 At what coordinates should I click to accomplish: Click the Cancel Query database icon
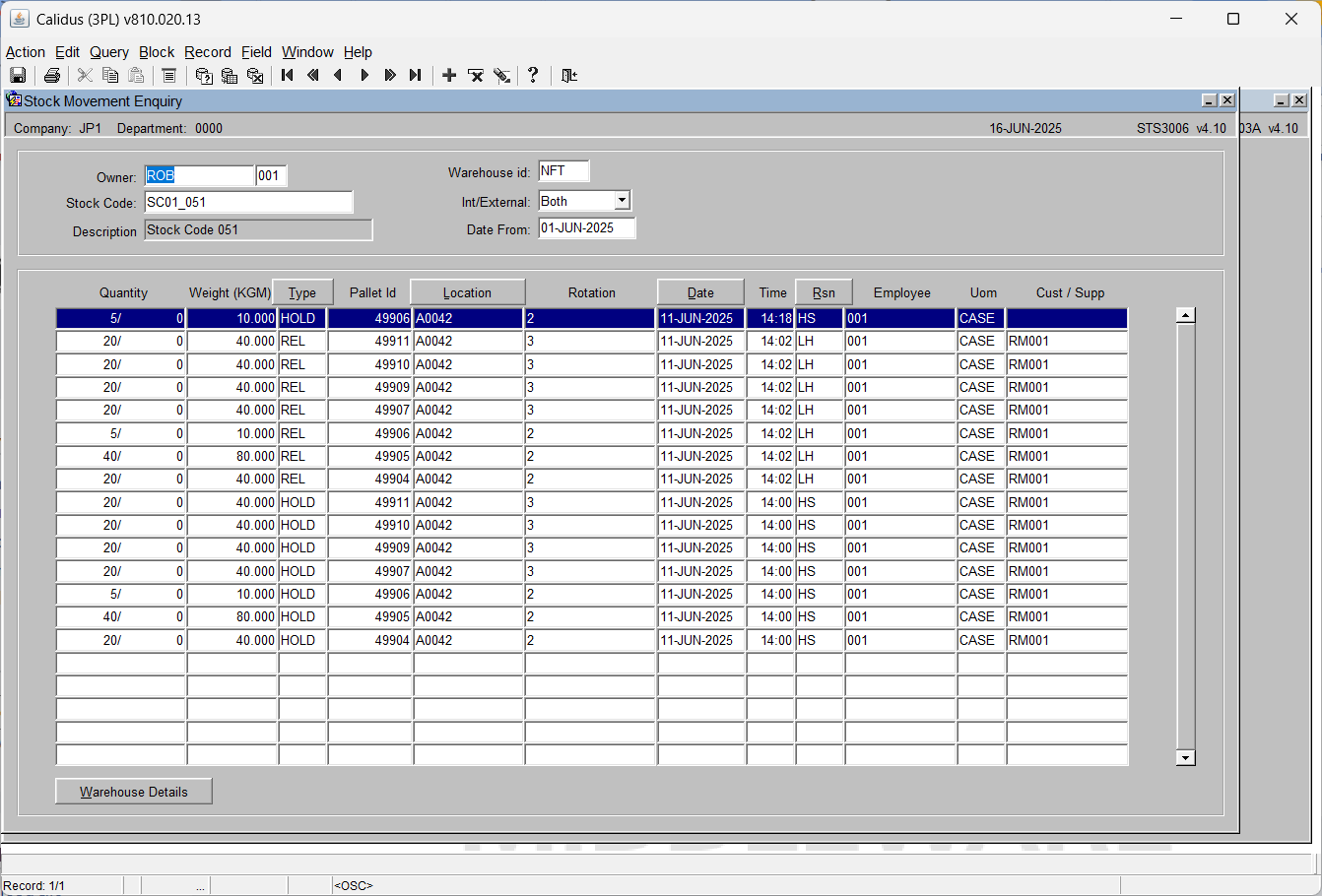point(255,76)
